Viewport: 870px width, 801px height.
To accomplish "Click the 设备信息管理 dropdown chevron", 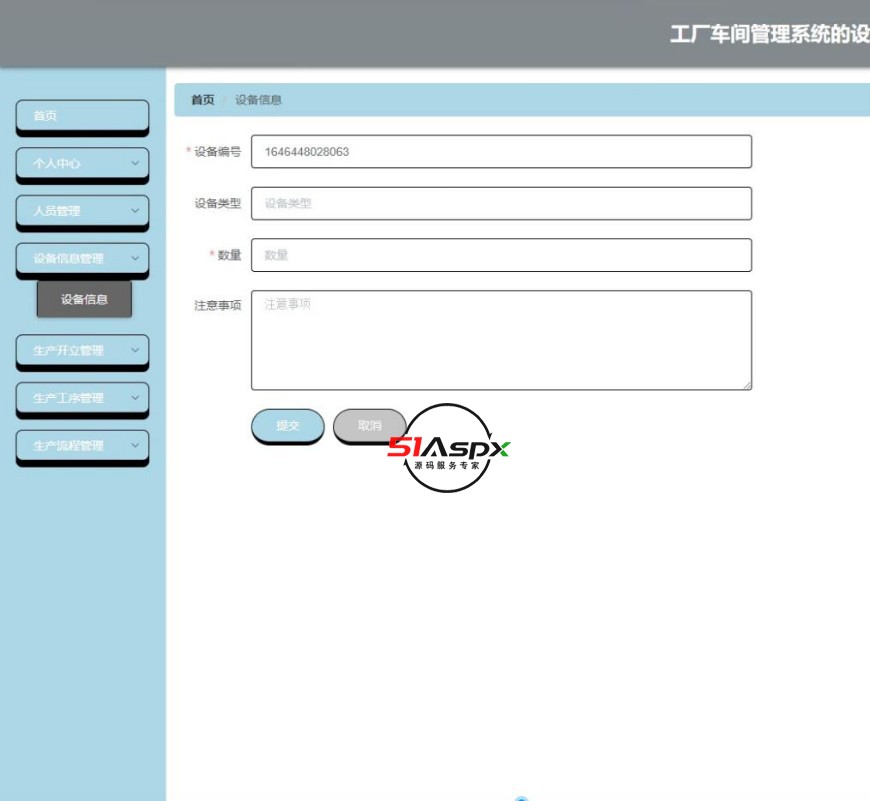I will 135,258.
